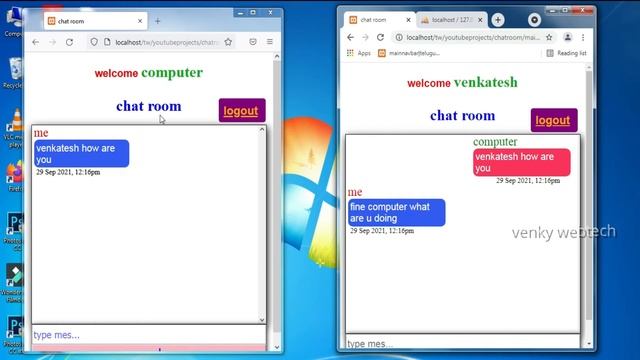Viewport: 640px width, 360px height.
Task: Click Chrome media control circle icon
Action: [534, 20]
